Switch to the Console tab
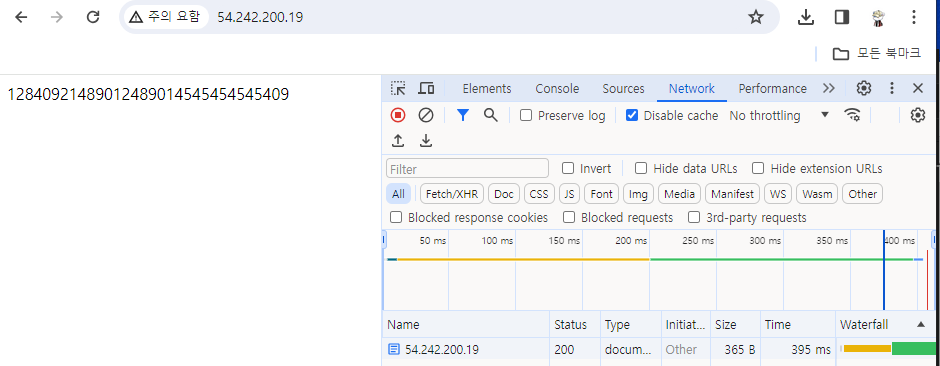The height and width of the screenshot is (366, 940). click(x=557, y=89)
